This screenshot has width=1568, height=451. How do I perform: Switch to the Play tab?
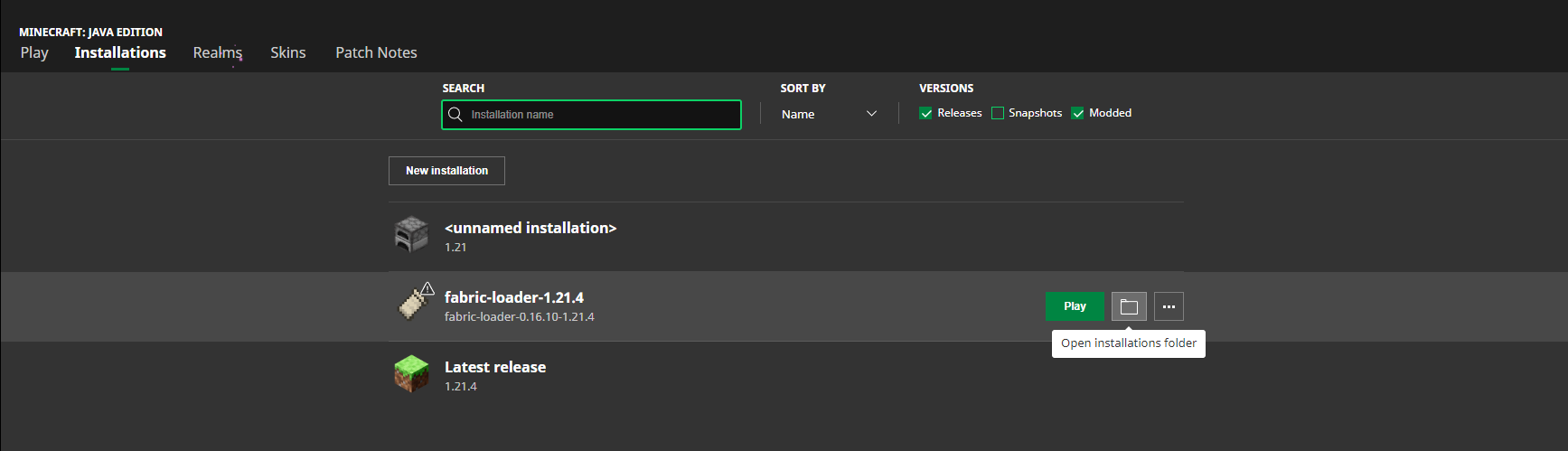tap(34, 52)
